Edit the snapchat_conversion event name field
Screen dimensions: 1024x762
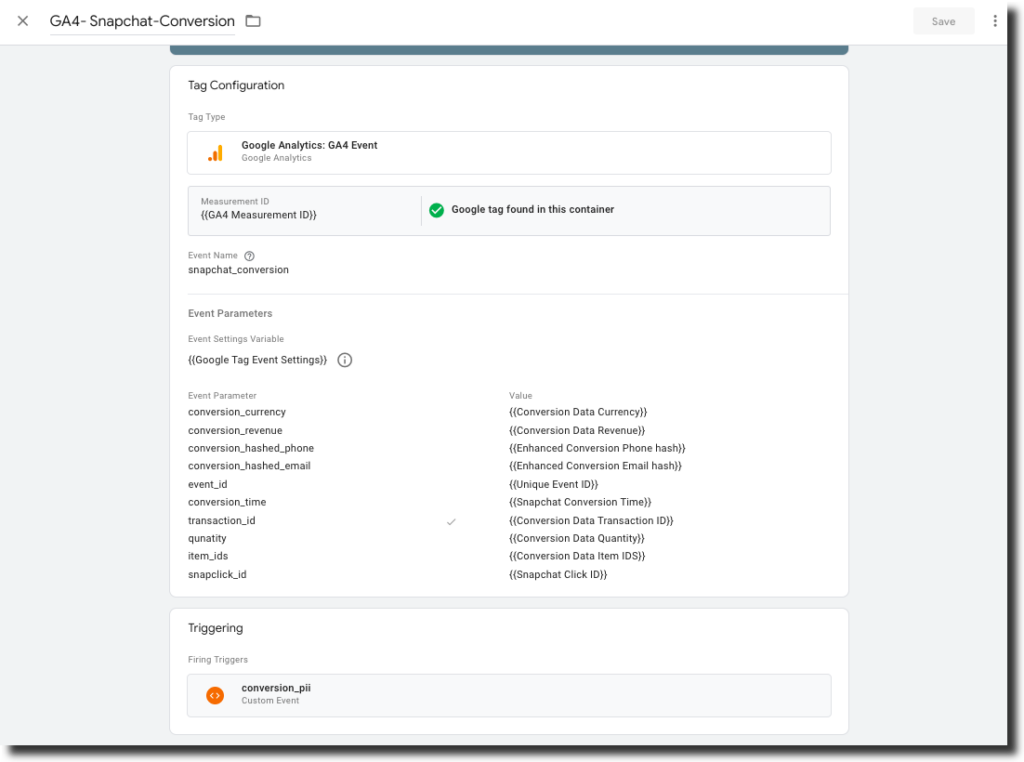coord(238,269)
